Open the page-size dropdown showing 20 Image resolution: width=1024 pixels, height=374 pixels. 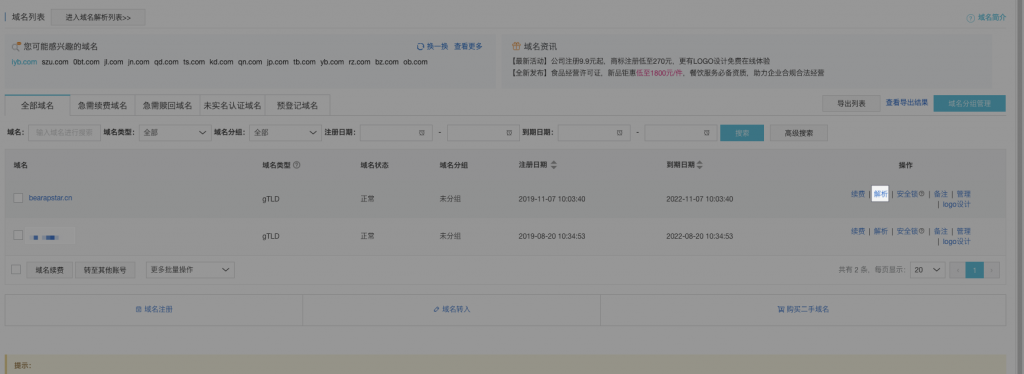point(927,270)
